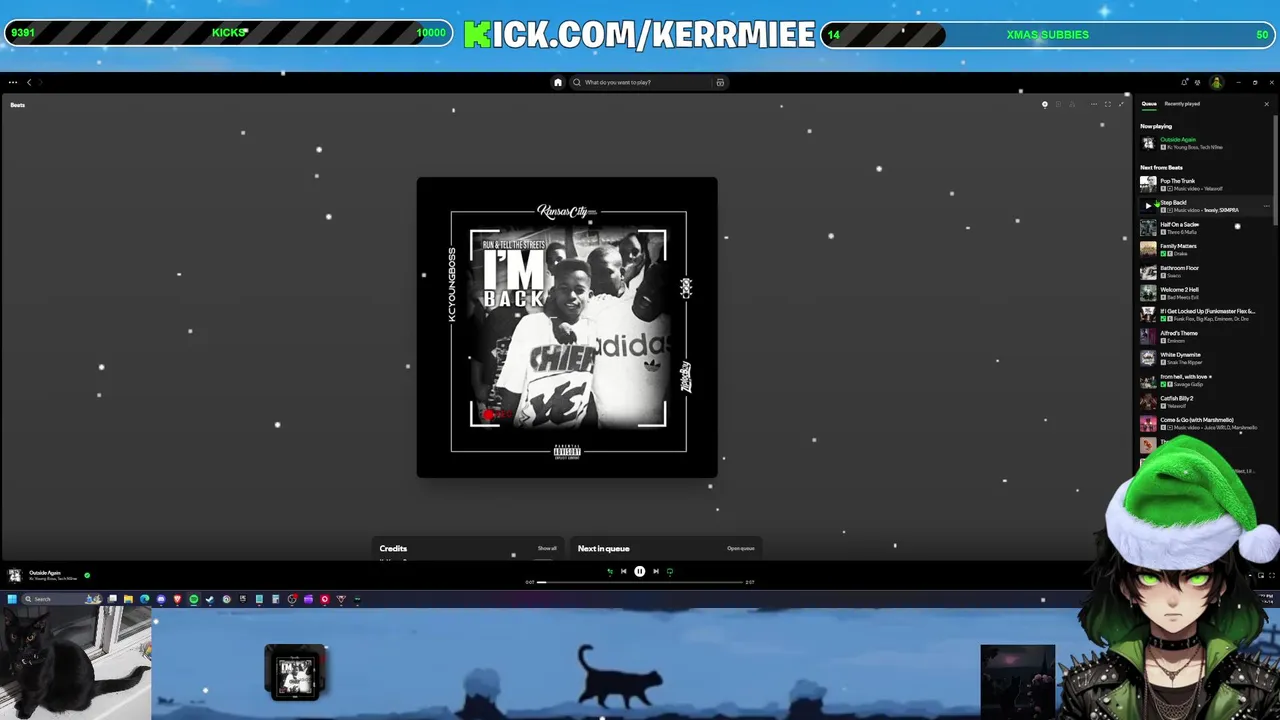Switch to the Recently played tab

(x=1182, y=104)
